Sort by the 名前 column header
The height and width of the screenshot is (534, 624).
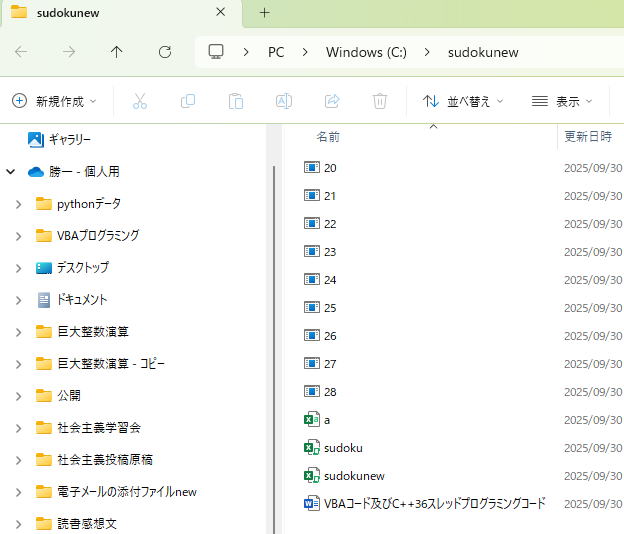pos(328,137)
